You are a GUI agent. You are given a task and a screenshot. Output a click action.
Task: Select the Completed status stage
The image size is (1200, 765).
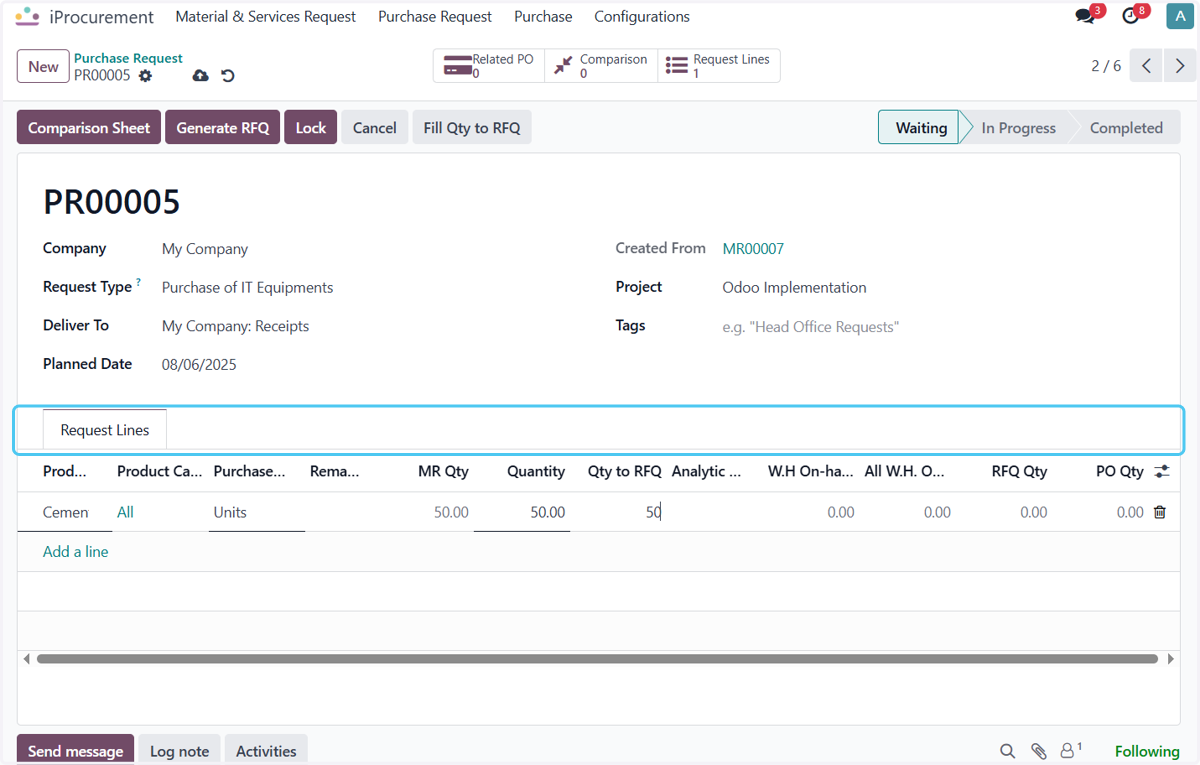(x=1126, y=128)
